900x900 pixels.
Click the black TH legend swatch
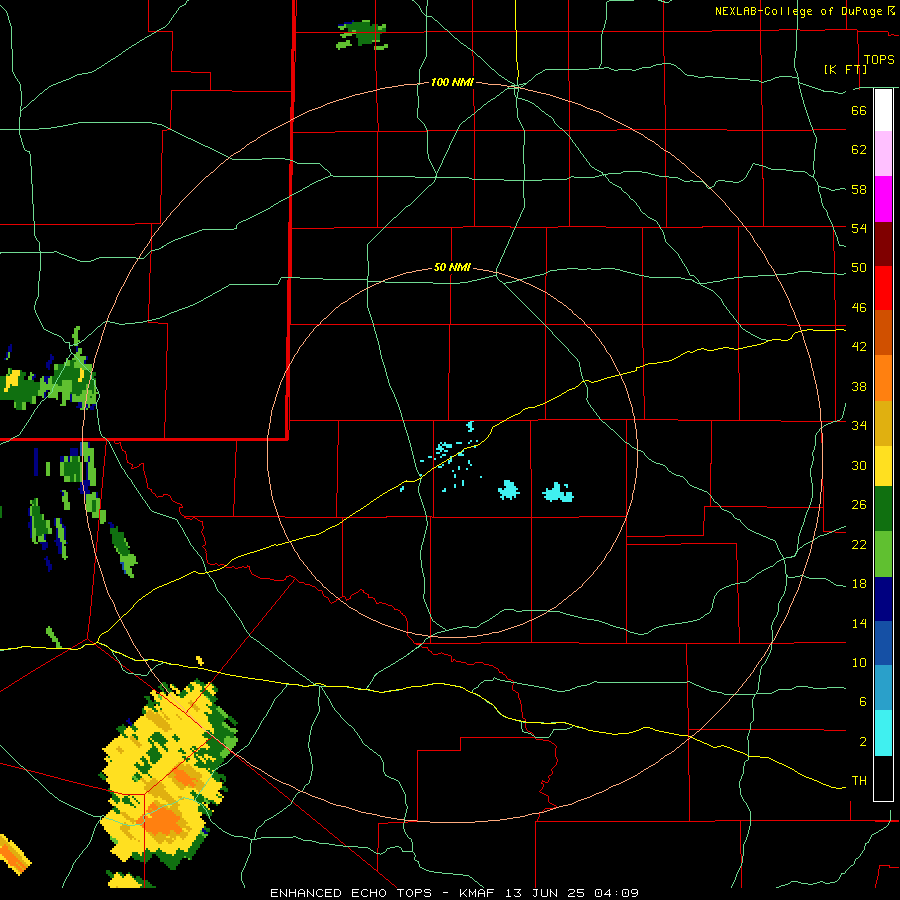pyautogui.click(x=883, y=778)
